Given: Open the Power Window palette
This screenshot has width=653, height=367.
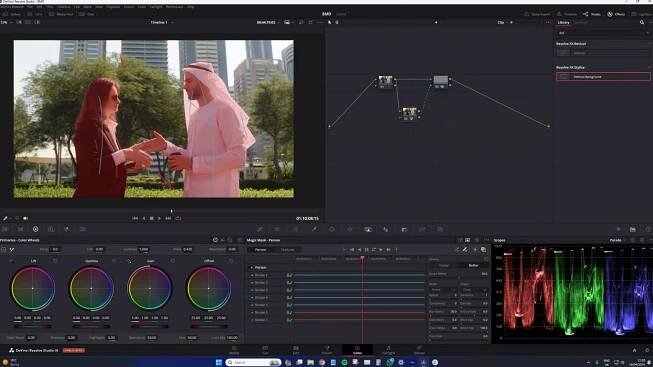Looking at the screenshot, I should tap(332, 229).
